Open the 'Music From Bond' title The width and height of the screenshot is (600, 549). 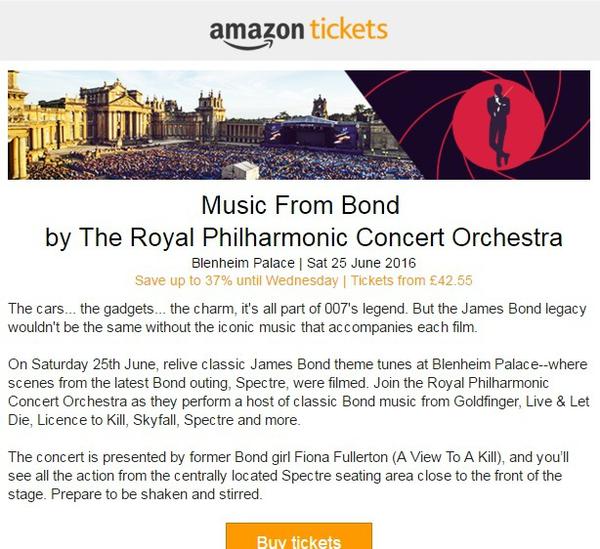[x=300, y=207]
